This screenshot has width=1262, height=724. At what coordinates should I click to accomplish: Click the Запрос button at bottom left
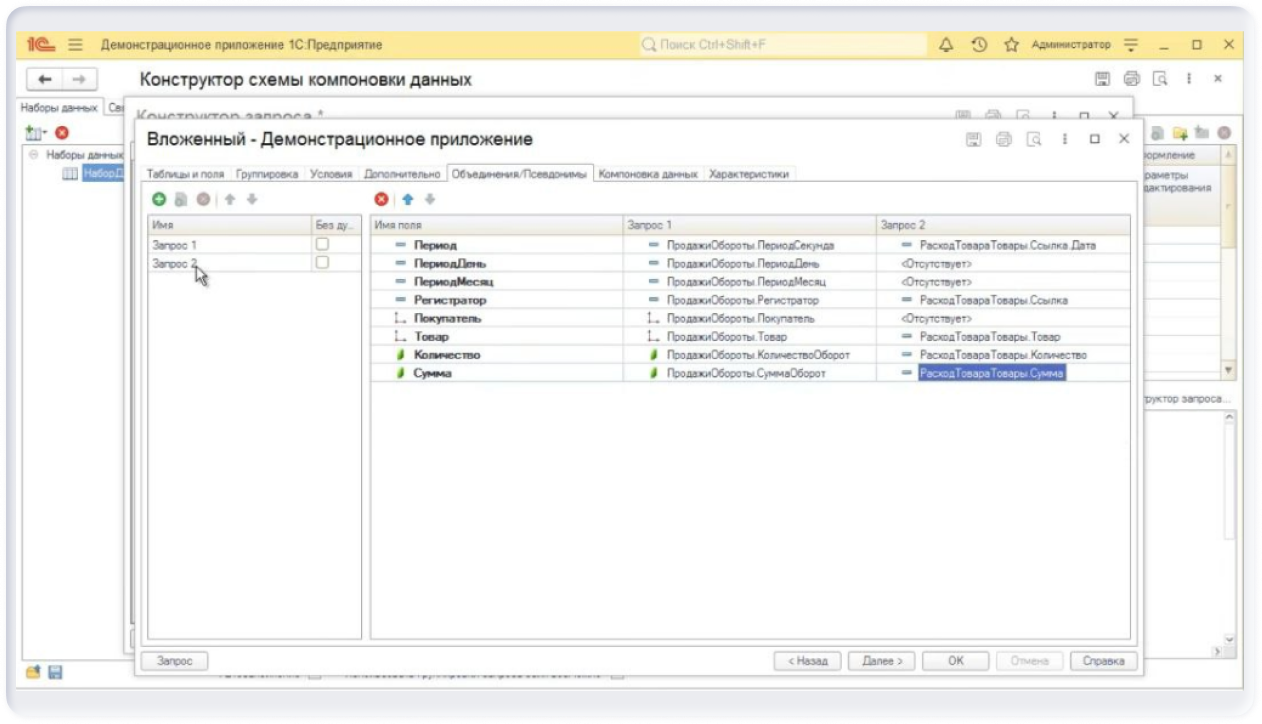(x=174, y=661)
